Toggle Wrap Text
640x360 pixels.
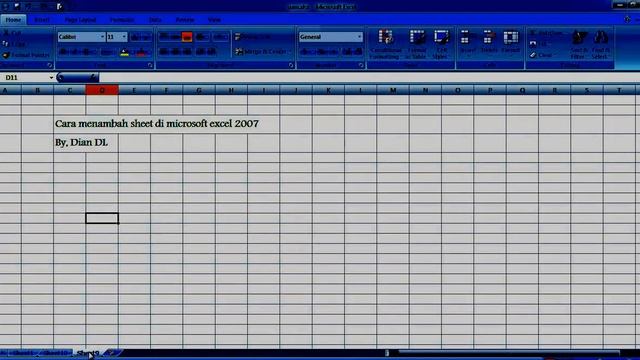click(x=254, y=37)
